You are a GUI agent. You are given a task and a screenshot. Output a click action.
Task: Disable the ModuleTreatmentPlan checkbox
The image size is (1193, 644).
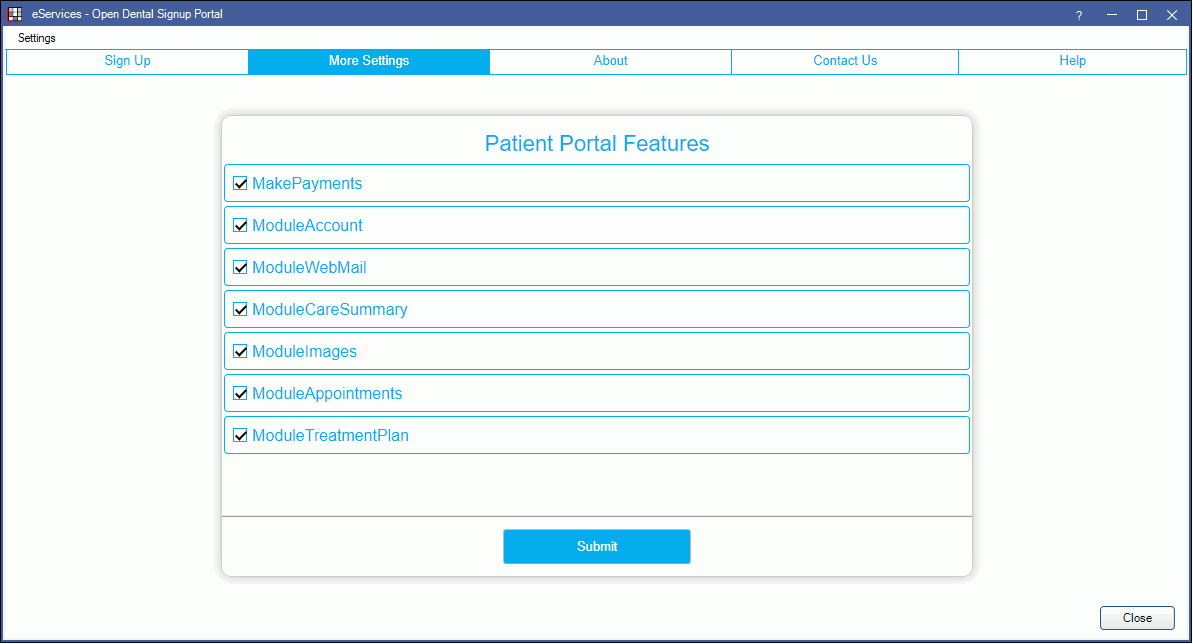click(x=240, y=435)
